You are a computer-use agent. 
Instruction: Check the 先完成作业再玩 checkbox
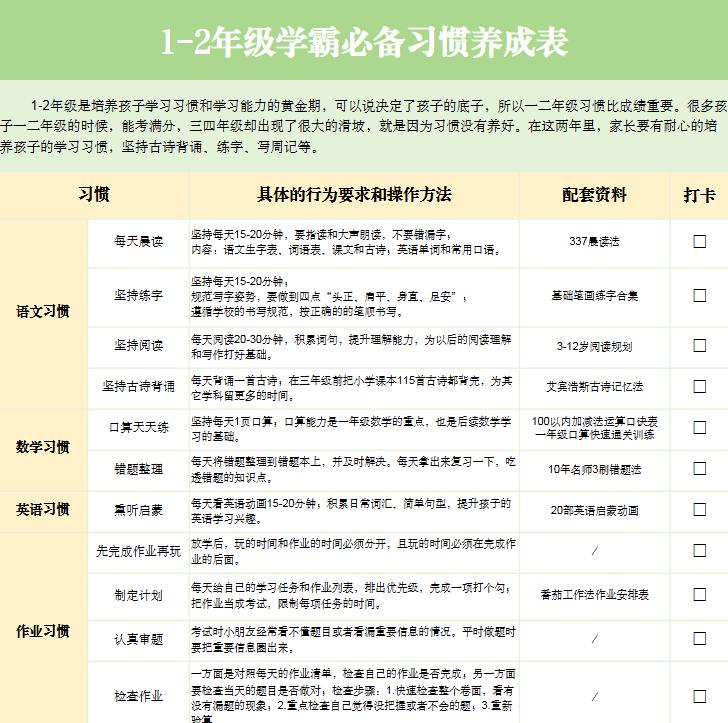699,551
